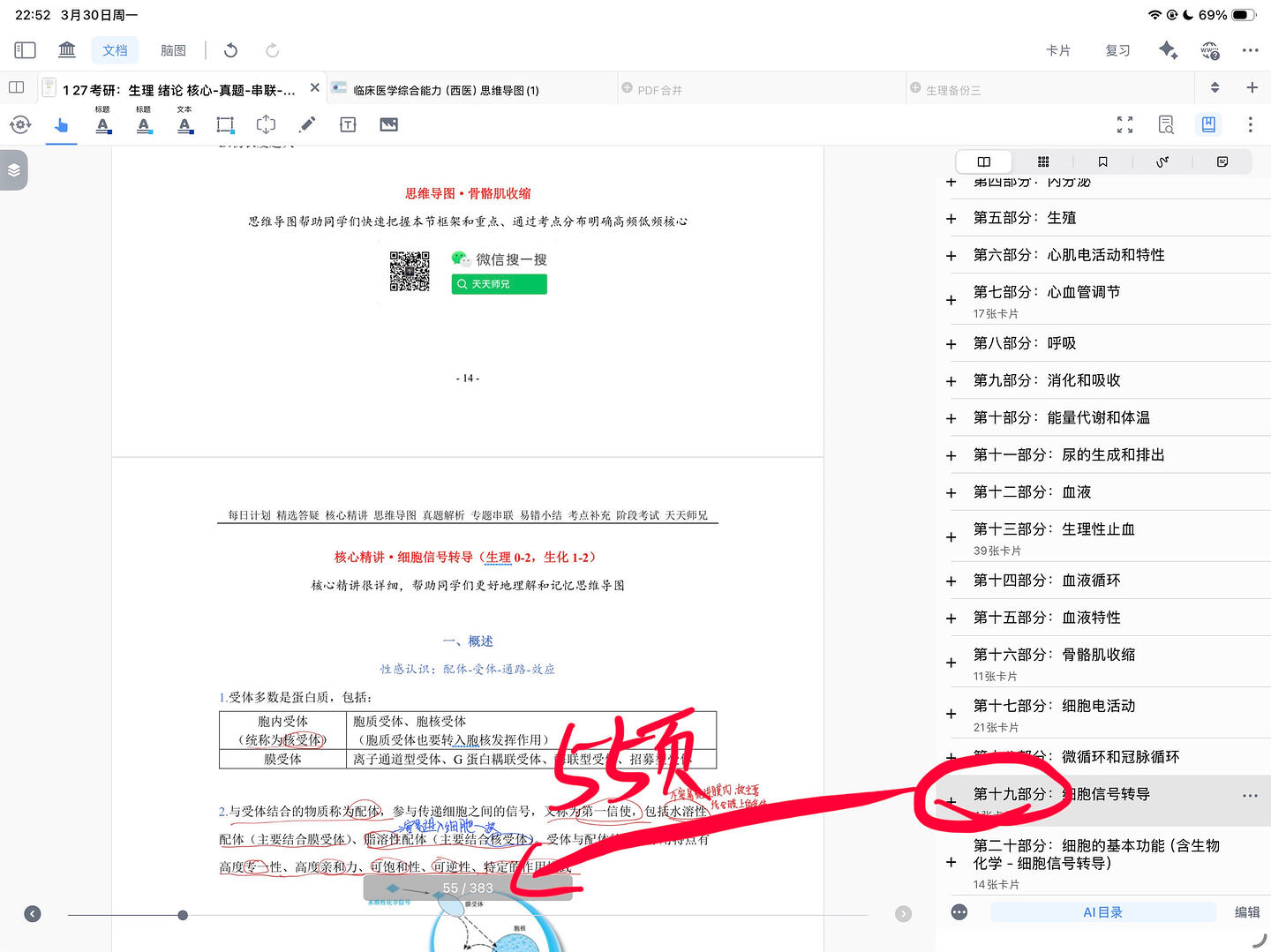Switch to 临床医学综合能力 思维导图 tab

coord(446,90)
